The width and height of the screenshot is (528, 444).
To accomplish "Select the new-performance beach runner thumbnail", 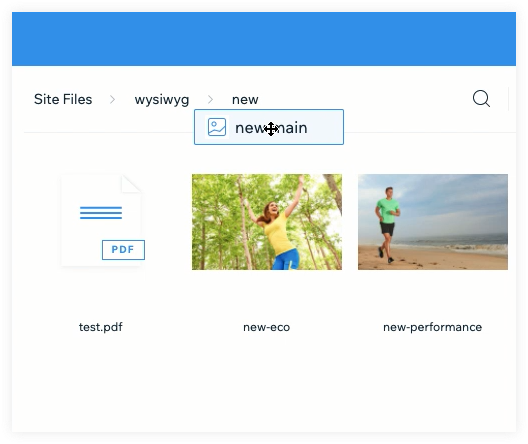I will click(x=433, y=222).
